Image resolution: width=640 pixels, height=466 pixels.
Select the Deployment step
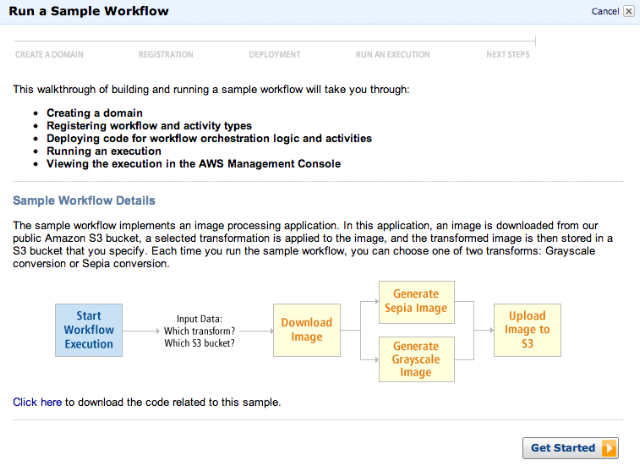(x=275, y=55)
